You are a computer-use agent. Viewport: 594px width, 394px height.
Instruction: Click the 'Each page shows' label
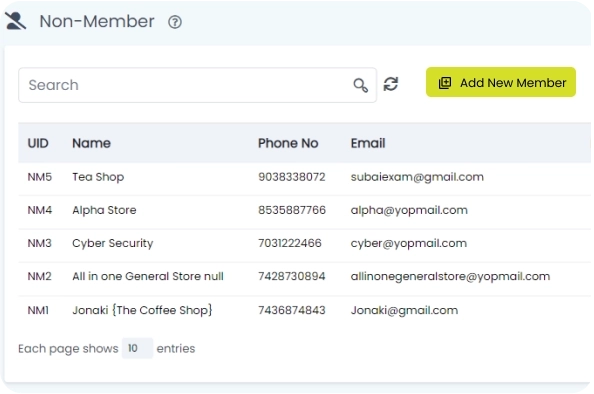point(68,349)
